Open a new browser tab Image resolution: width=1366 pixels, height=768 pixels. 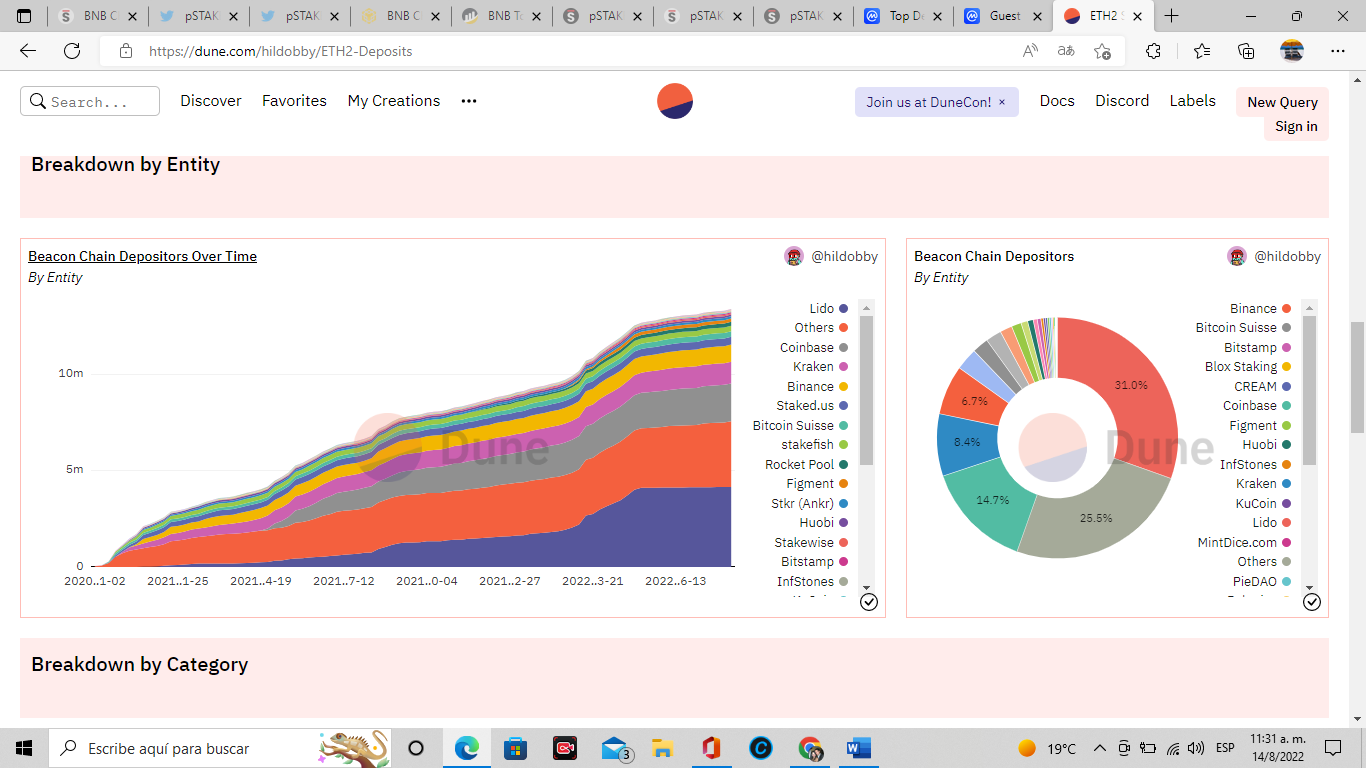(1172, 16)
